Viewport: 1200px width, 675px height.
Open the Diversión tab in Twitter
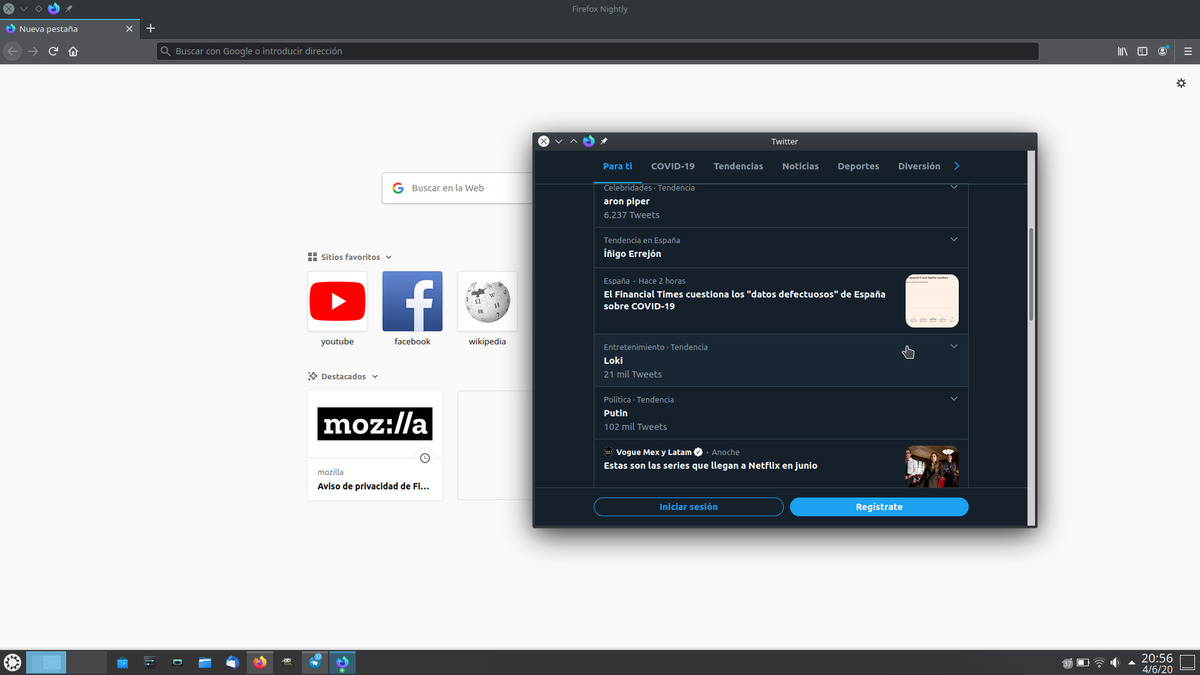pyautogui.click(x=919, y=166)
